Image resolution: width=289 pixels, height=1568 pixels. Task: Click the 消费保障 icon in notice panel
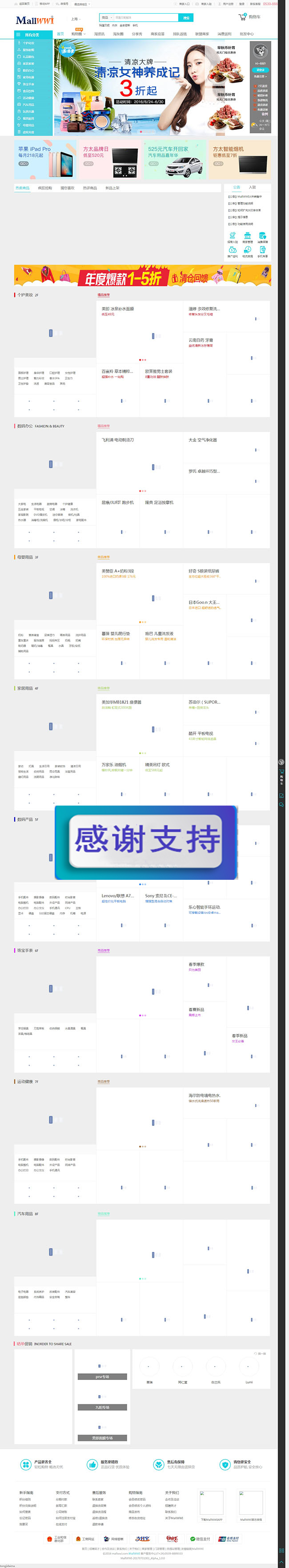[262, 235]
